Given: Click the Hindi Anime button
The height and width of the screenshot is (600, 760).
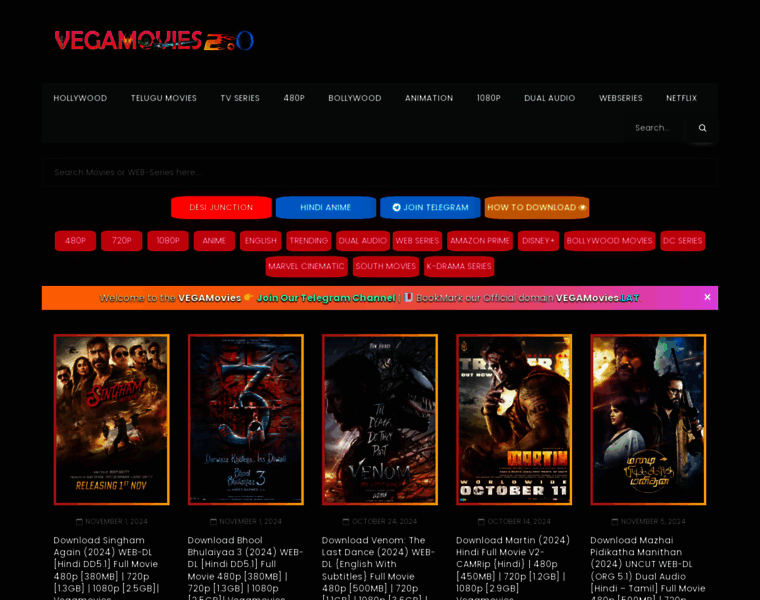Looking at the screenshot, I should click(x=326, y=207).
